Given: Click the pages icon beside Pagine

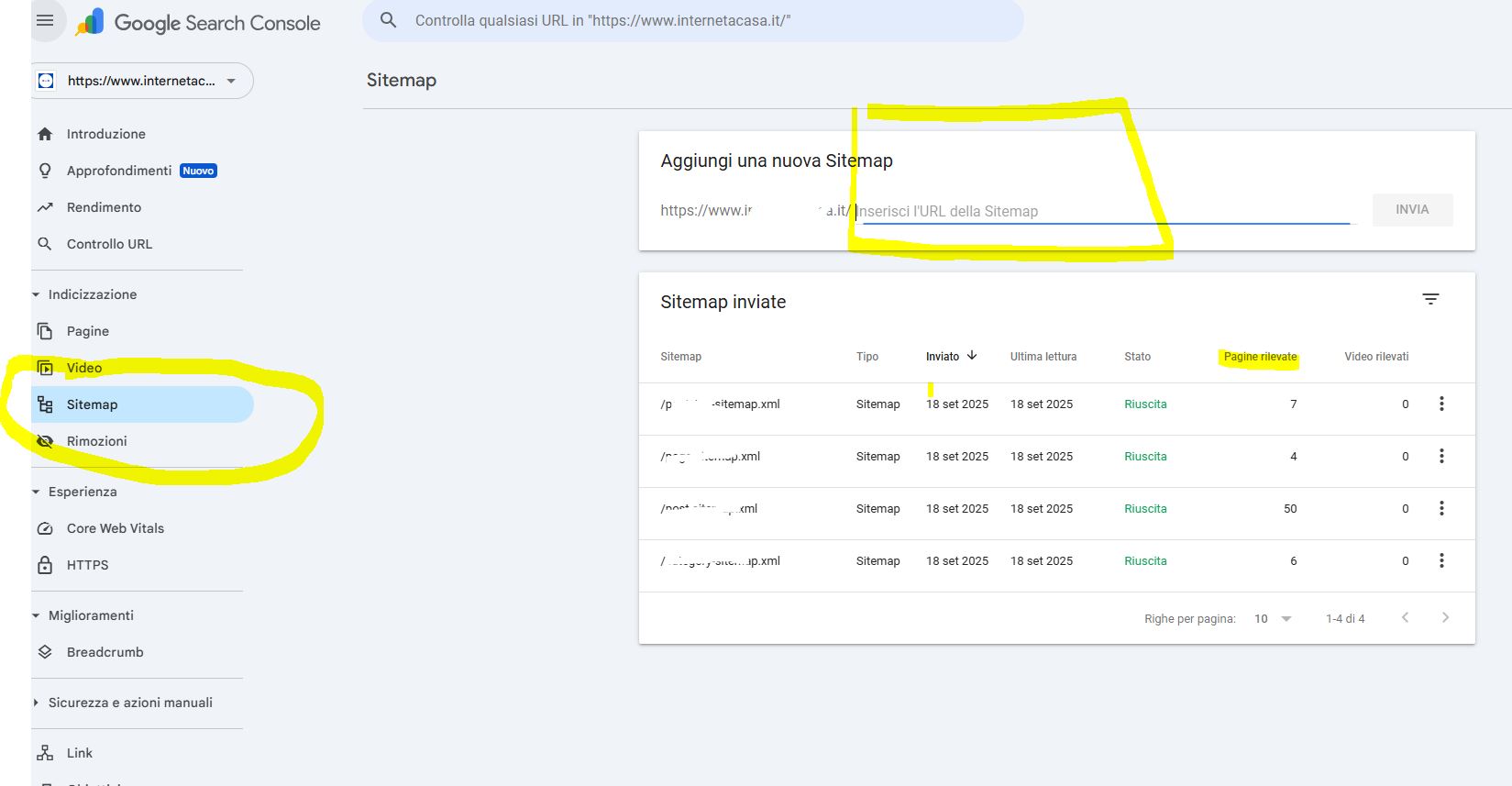Looking at the screenshot, I should [x=45, y=331].
